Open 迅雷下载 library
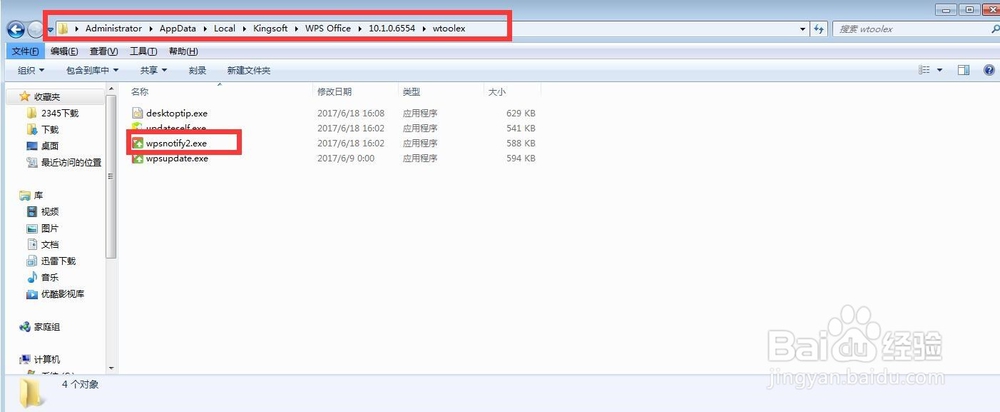The width and height of the screenshot is (1000, 412). tap(58, 261)
